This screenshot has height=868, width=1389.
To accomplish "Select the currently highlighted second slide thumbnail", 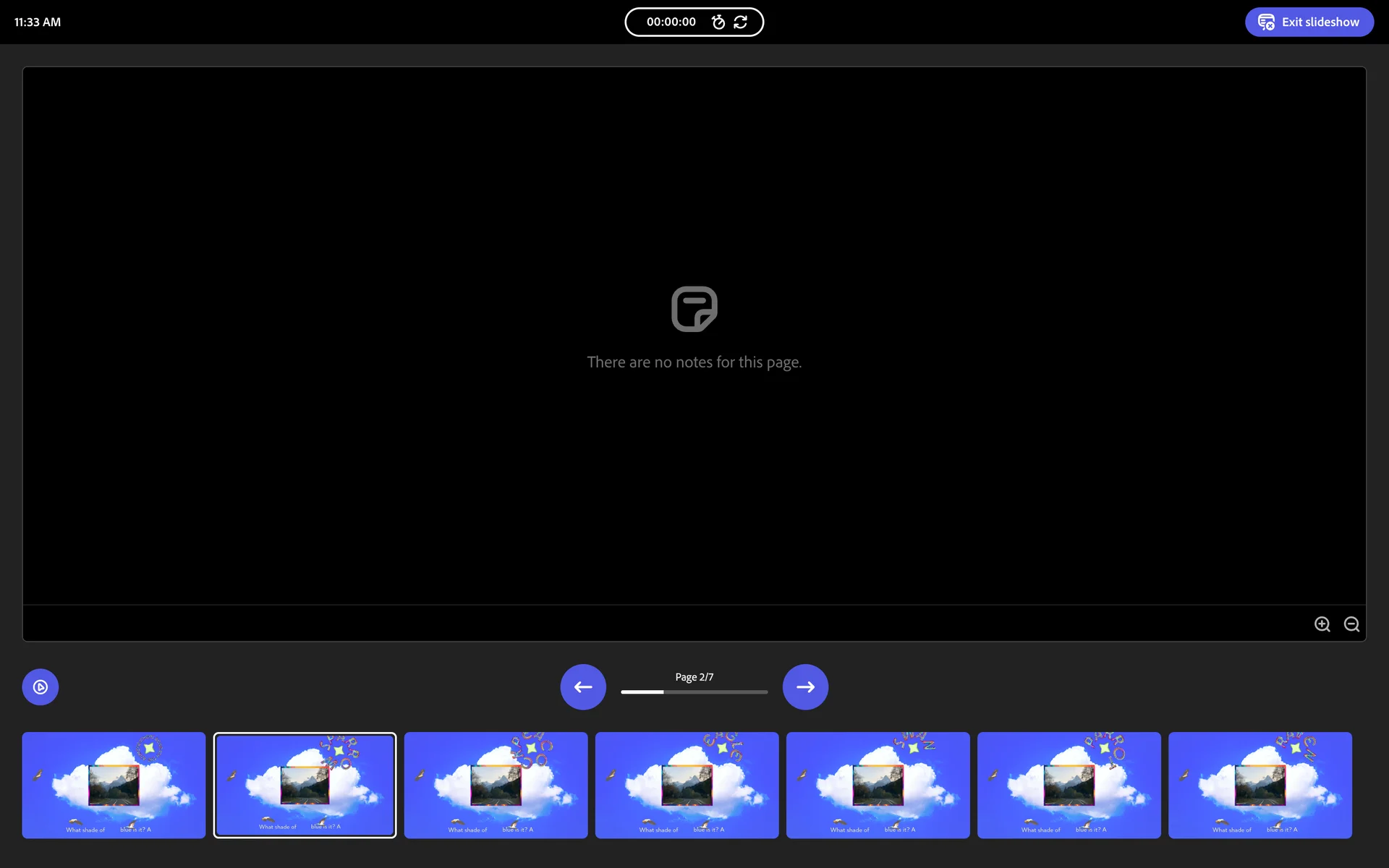I will click(x=305, y=785).
